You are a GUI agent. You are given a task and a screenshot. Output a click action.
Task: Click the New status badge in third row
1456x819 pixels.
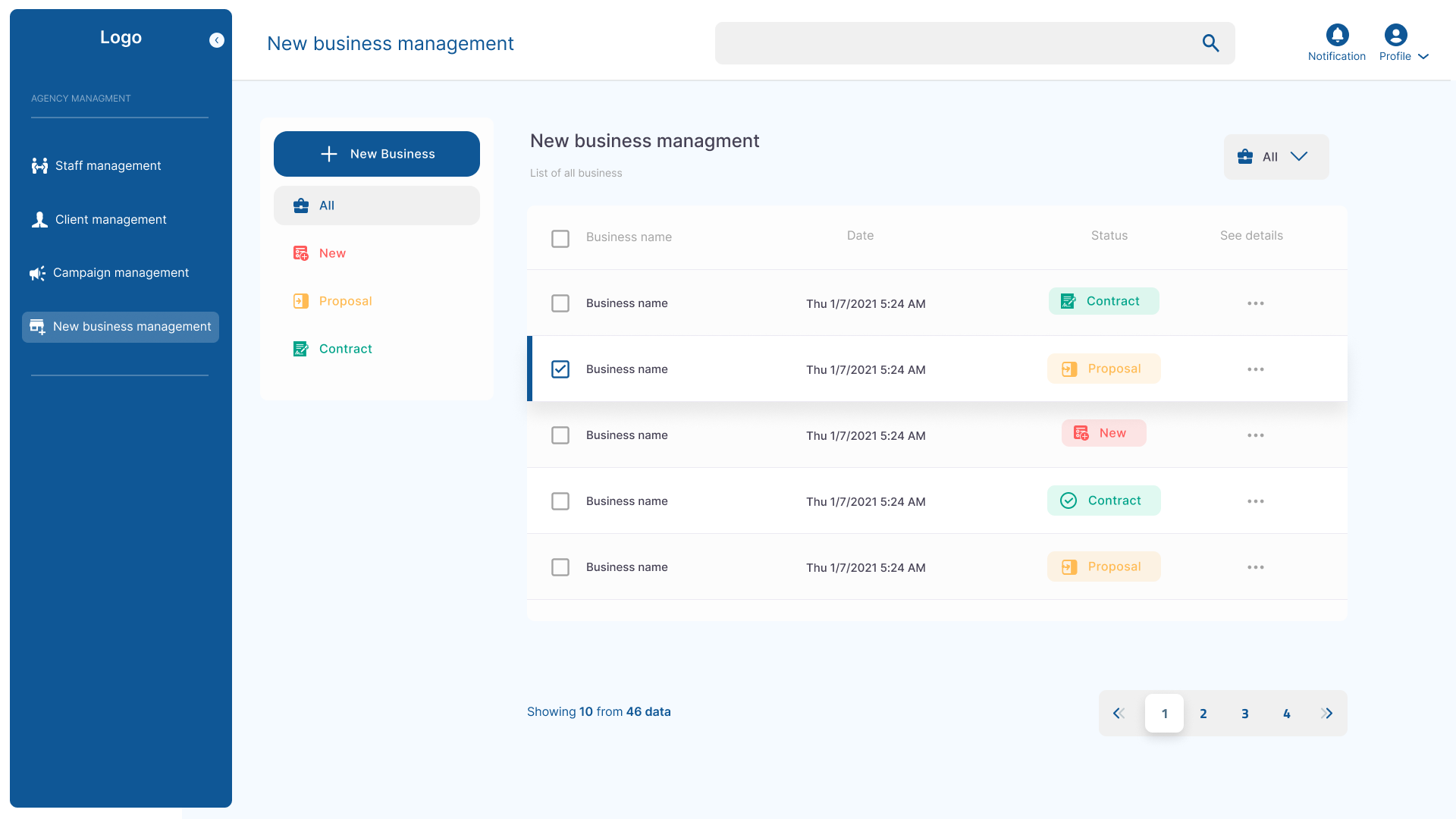pos(1104,433)
